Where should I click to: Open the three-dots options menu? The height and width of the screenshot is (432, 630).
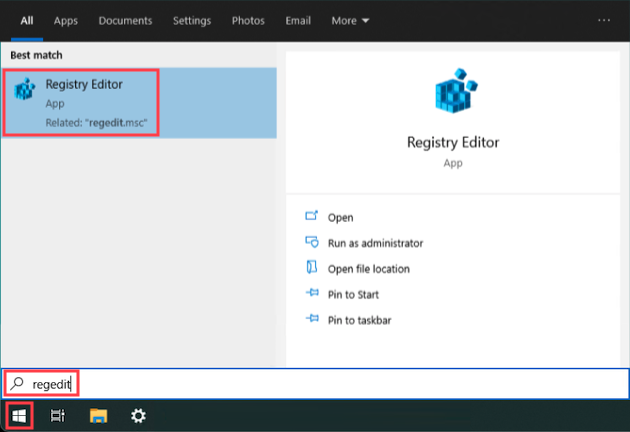point(603,20)
